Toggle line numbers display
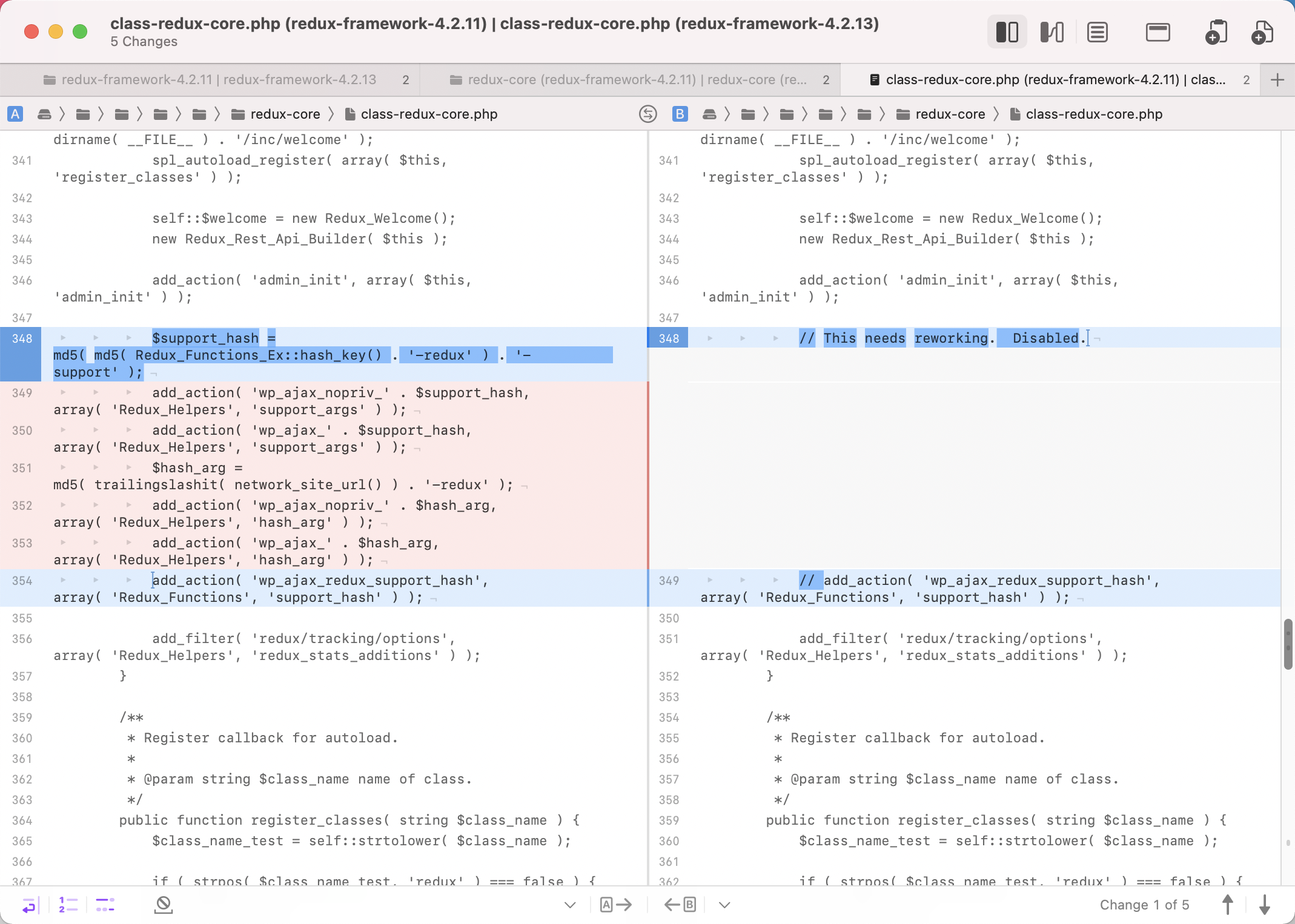Screen dimensions: 1295x924 [x=68, y=905]
